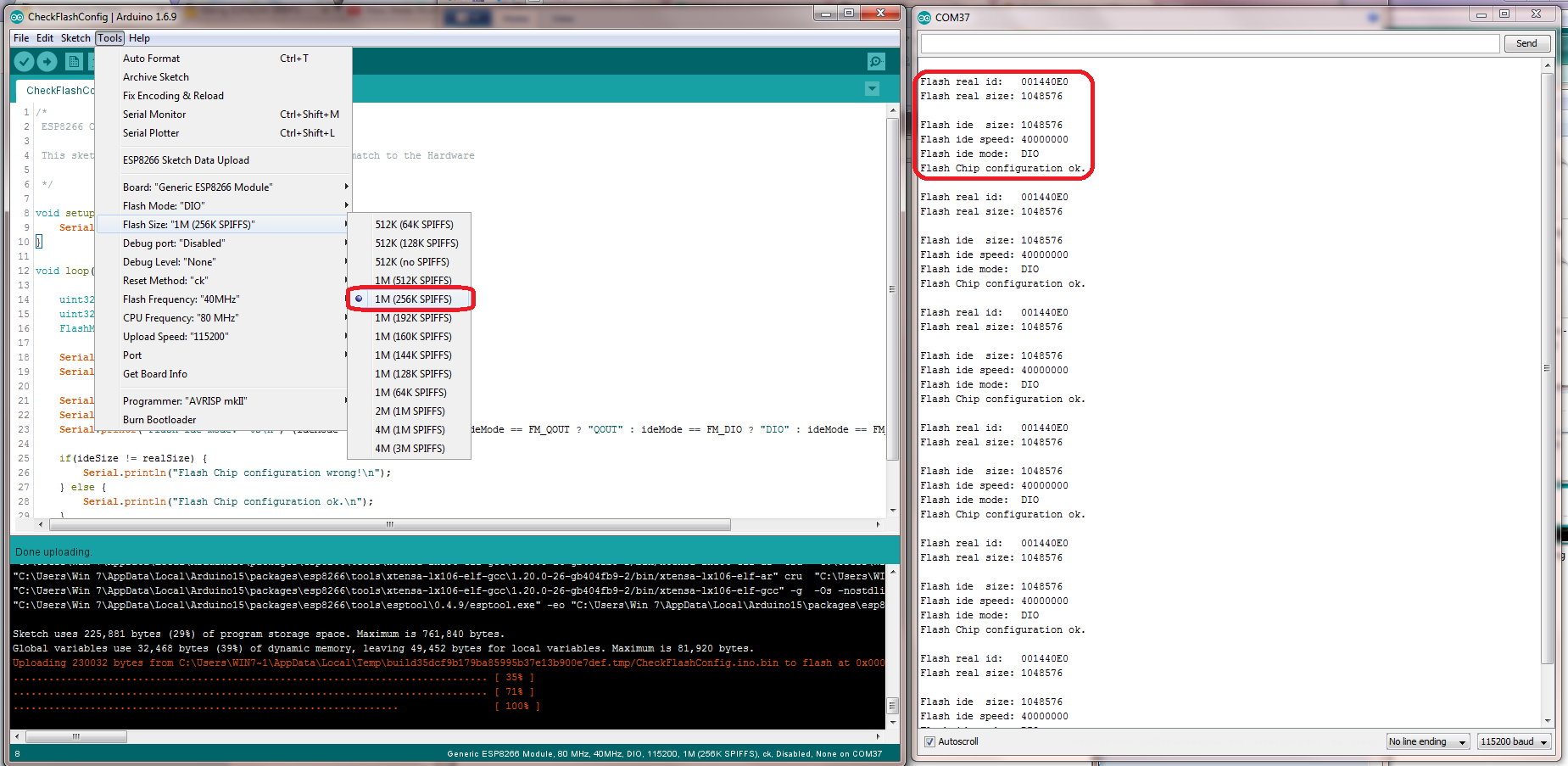Click the Verify sketch checkmark icon
1568x766 pixels.
(x=24, y=61)
